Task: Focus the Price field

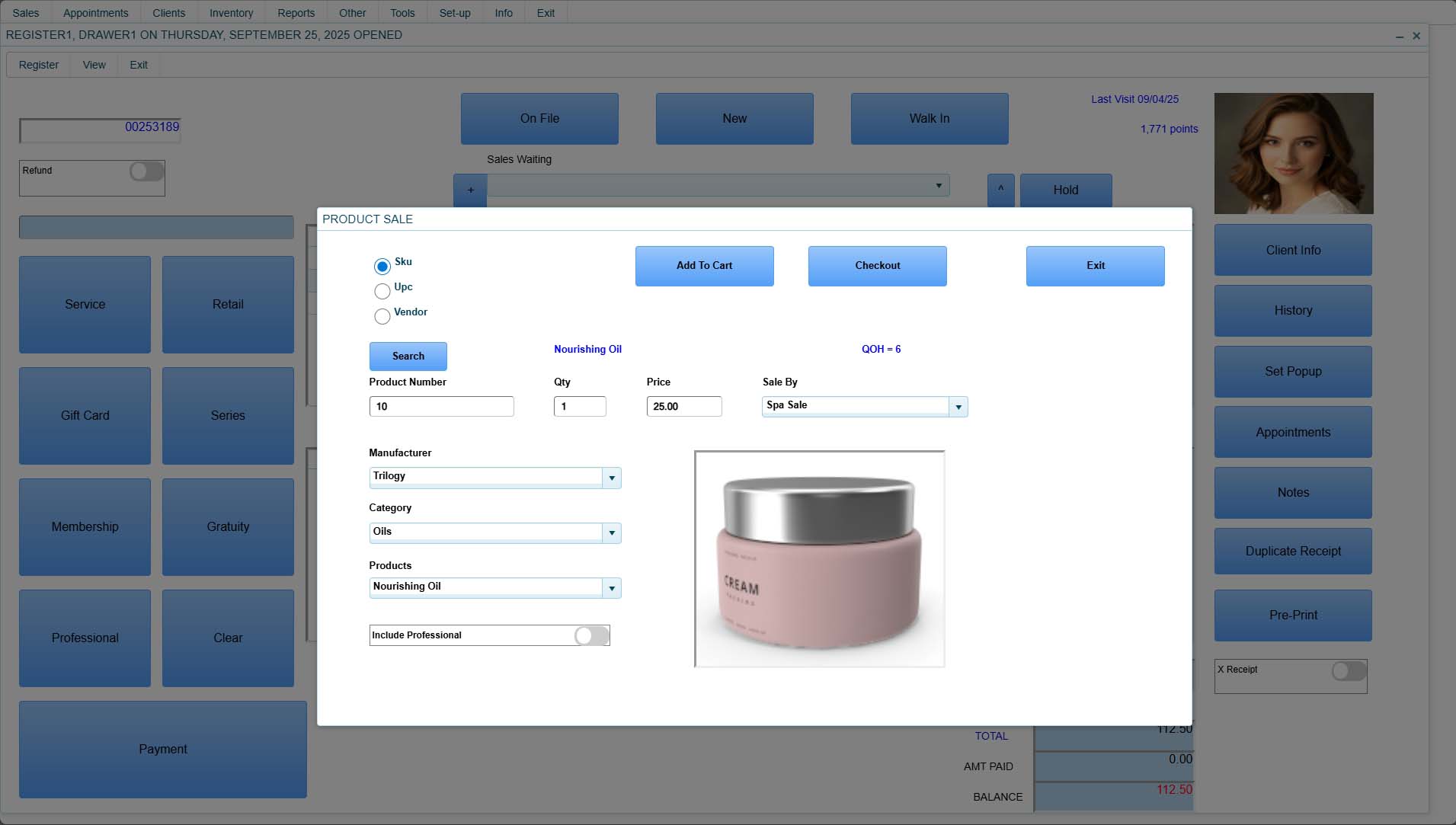Action: pos(683,406)
